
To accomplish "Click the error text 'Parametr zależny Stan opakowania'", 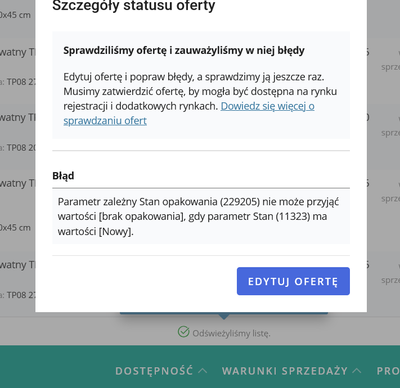I will 198,216.
